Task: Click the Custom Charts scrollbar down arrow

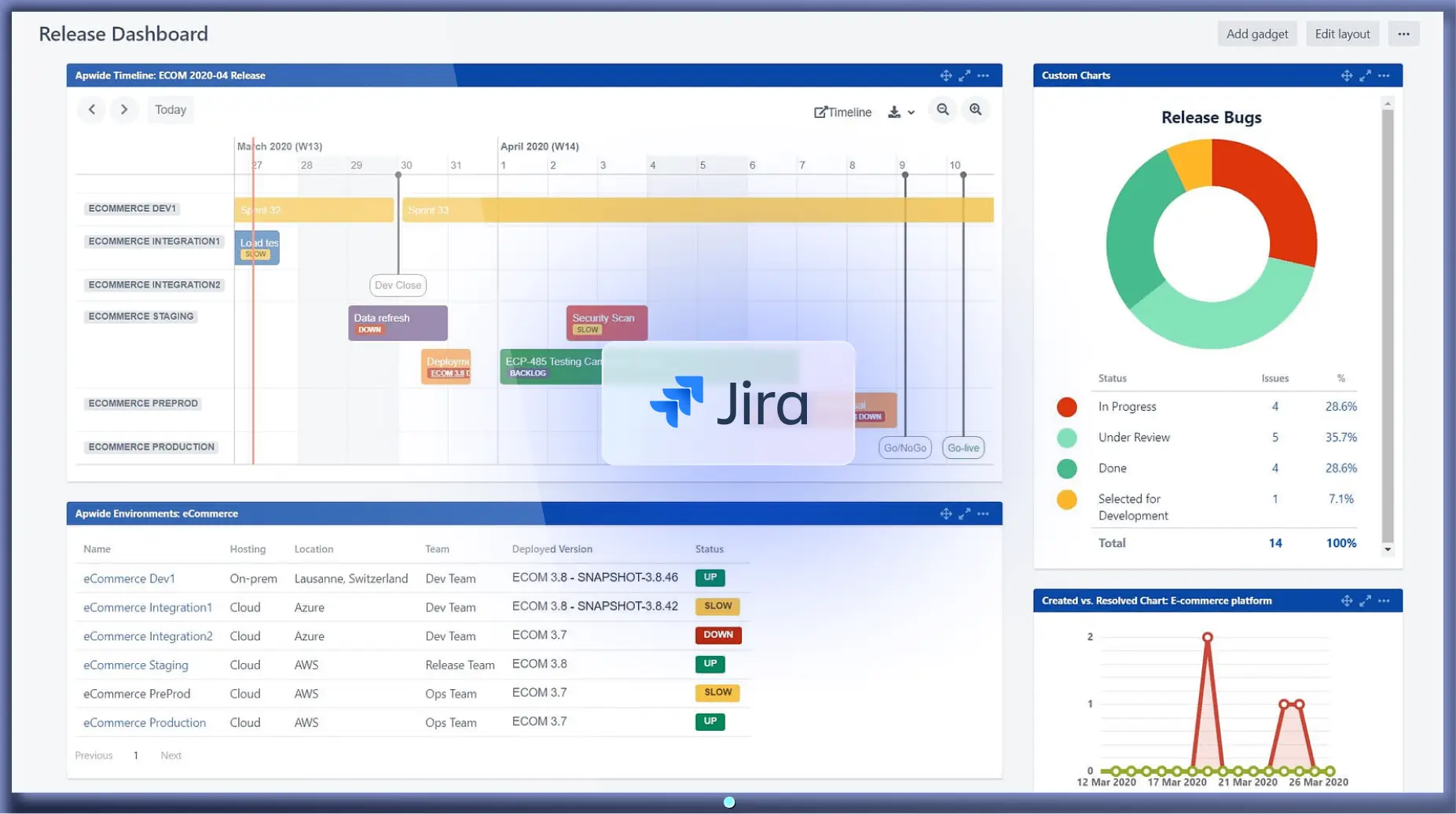Action: 1388,550
